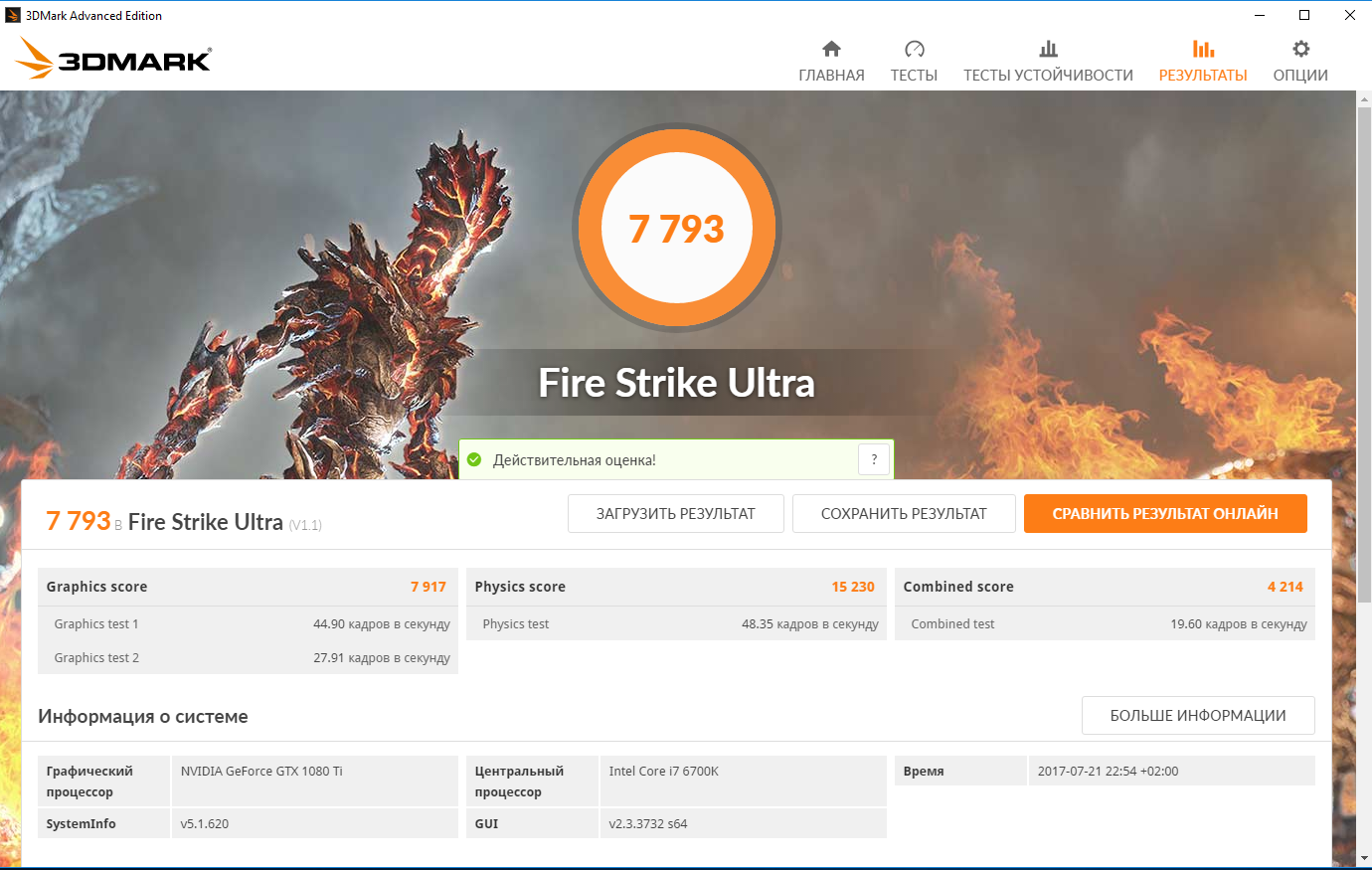The image size is (1372, 870).
Task: Click the Graphics test 2 row label
Action: 96,658
